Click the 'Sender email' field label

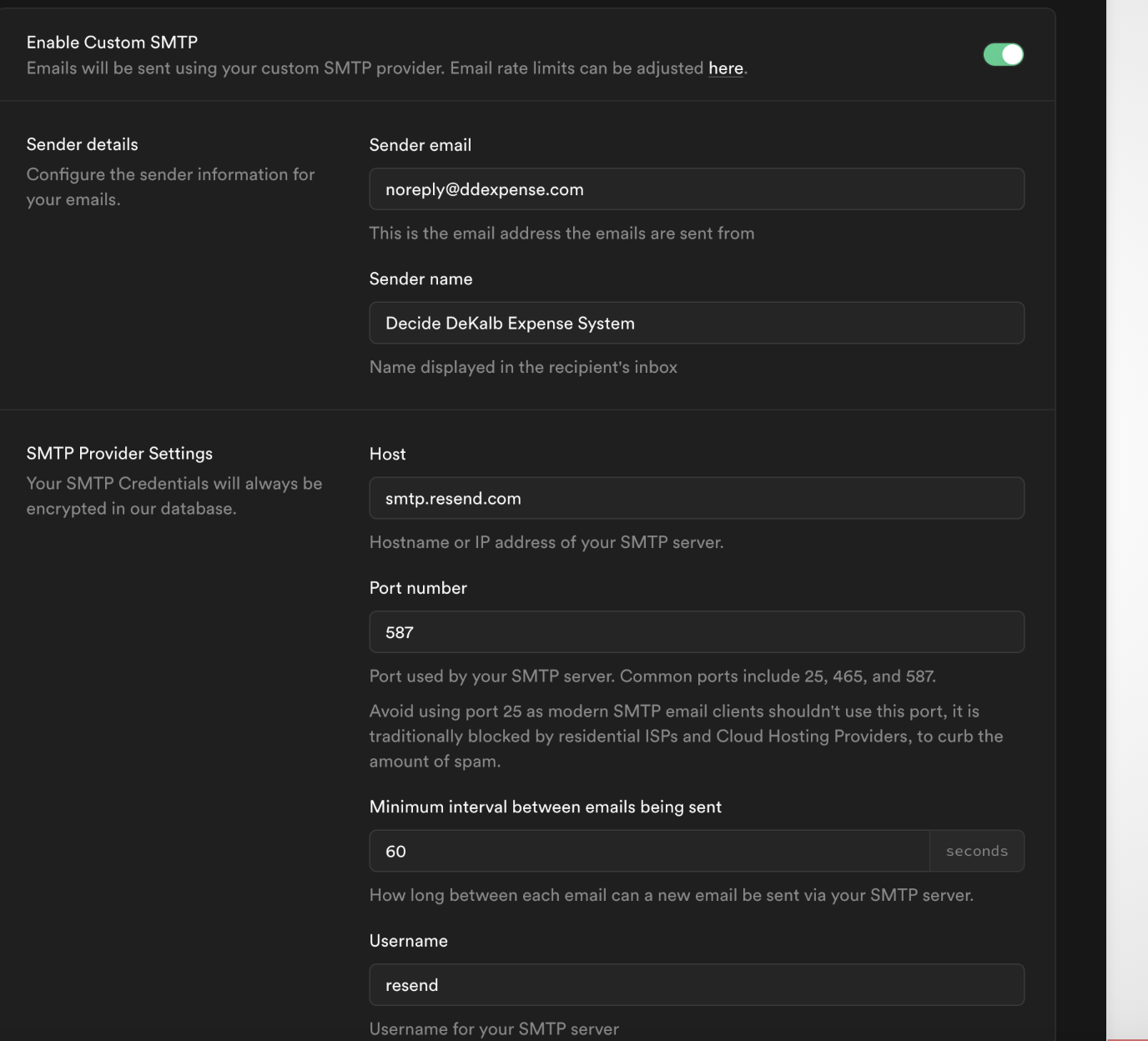pos(420,145)
